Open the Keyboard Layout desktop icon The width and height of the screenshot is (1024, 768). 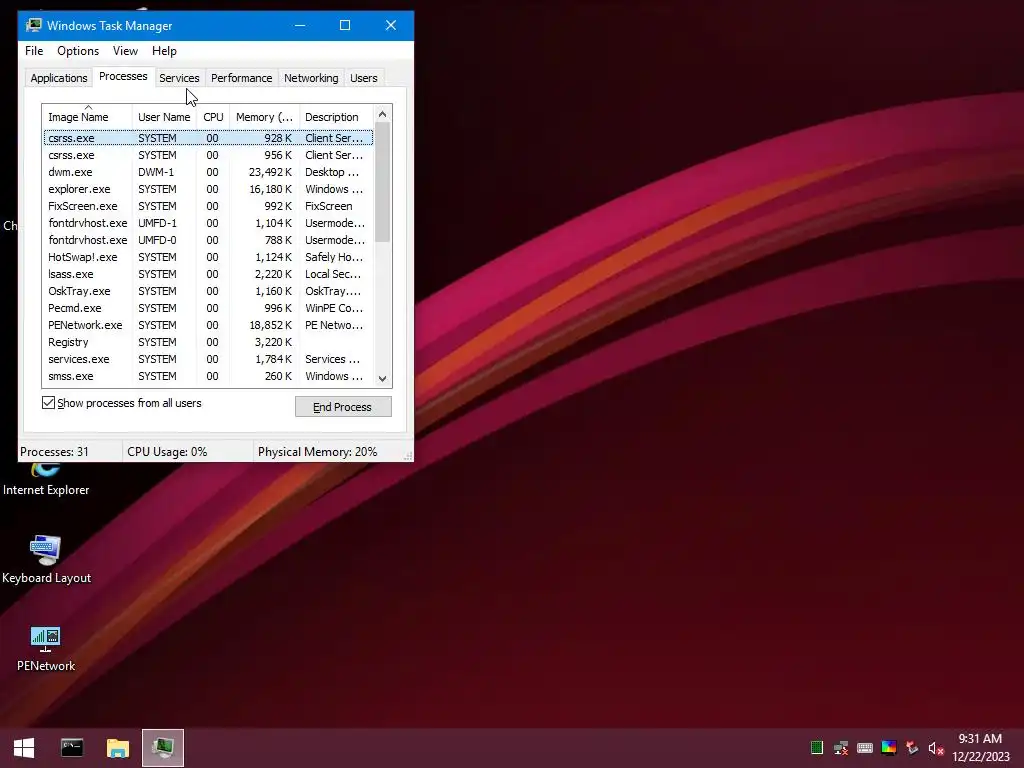click(x=46, y=560)
